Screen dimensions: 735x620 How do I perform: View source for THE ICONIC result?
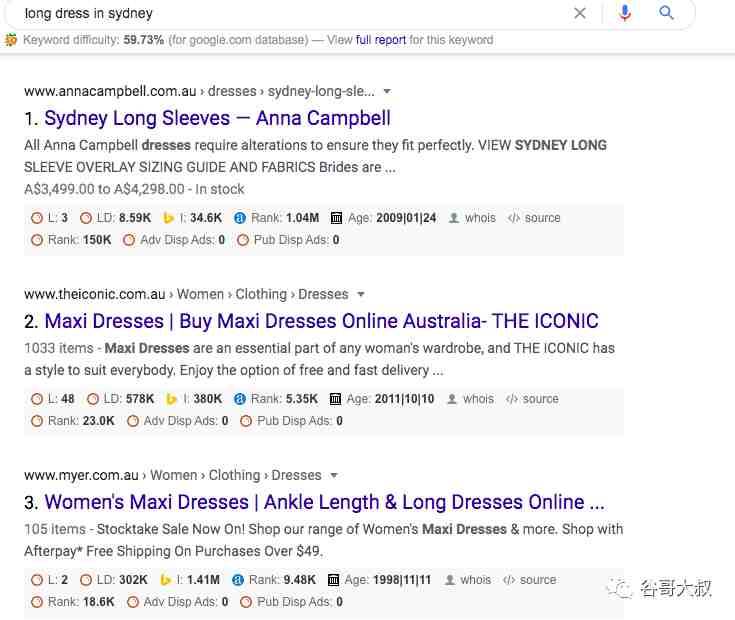532,399
